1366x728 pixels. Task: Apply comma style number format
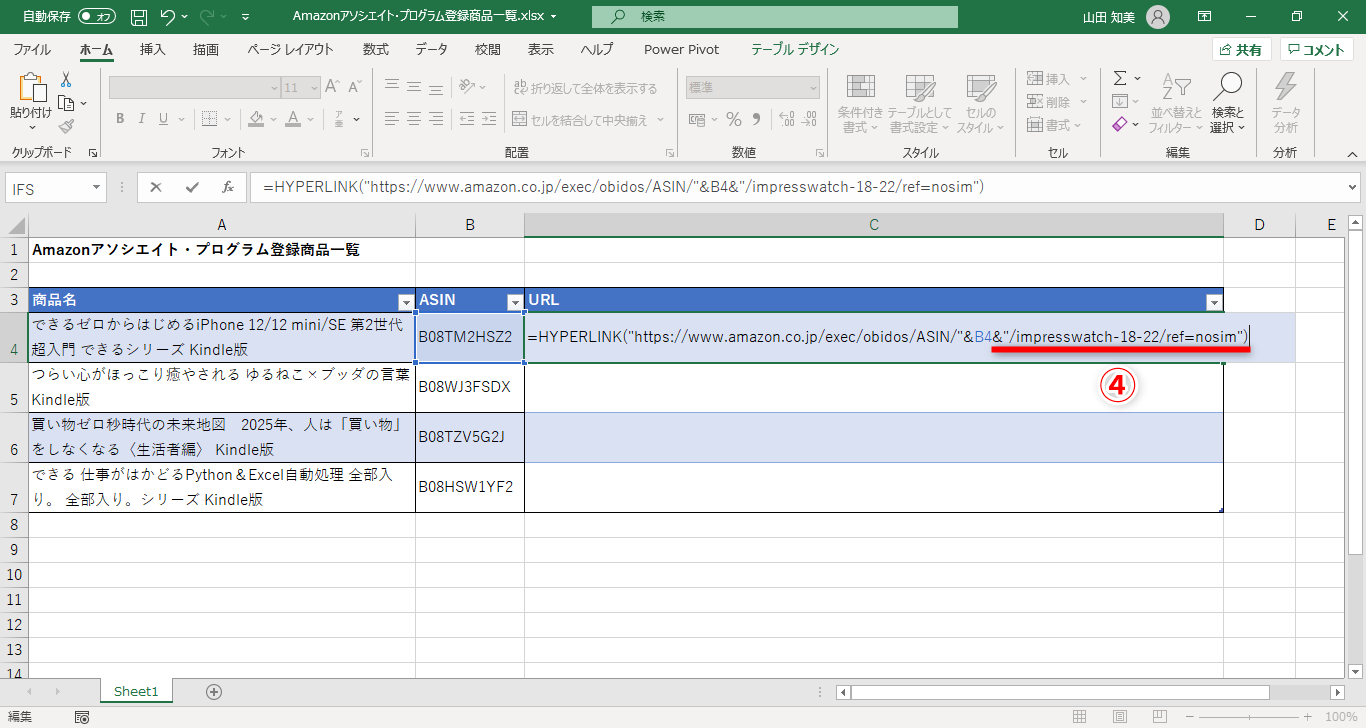pyautogui.click(x=757, y=119)
